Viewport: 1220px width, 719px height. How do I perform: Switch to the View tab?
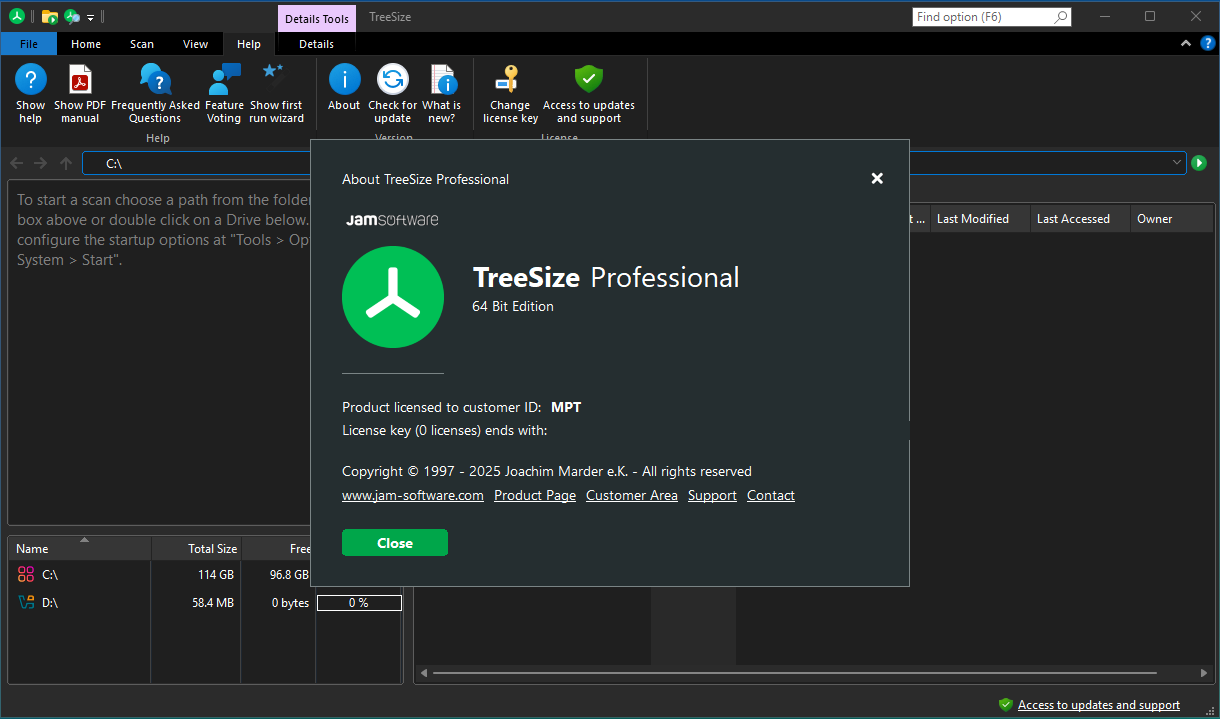[x=196, y=44]
